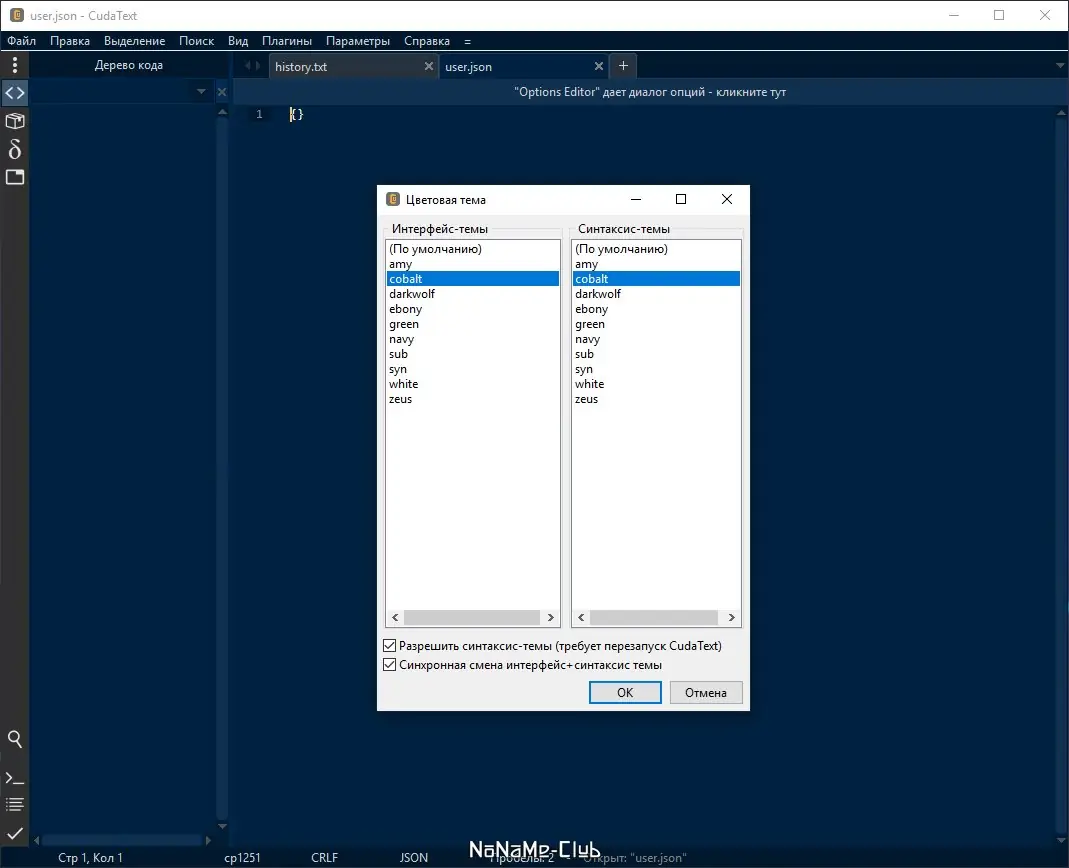Image resolution: width=1069 pixels, height=868 pixels.
Task: Click the code tree vertical scrollbar
Action: (222, 468)
